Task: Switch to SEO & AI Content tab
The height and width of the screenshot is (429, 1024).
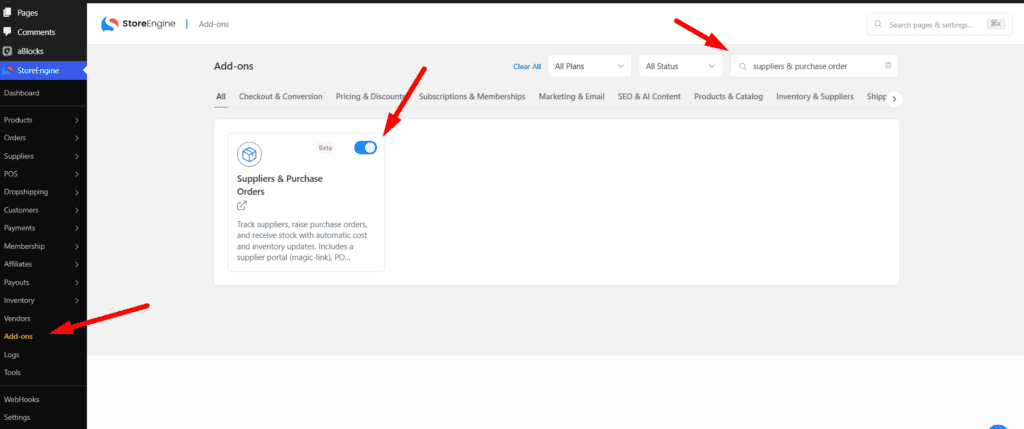Action: click(x=649, y=97)
